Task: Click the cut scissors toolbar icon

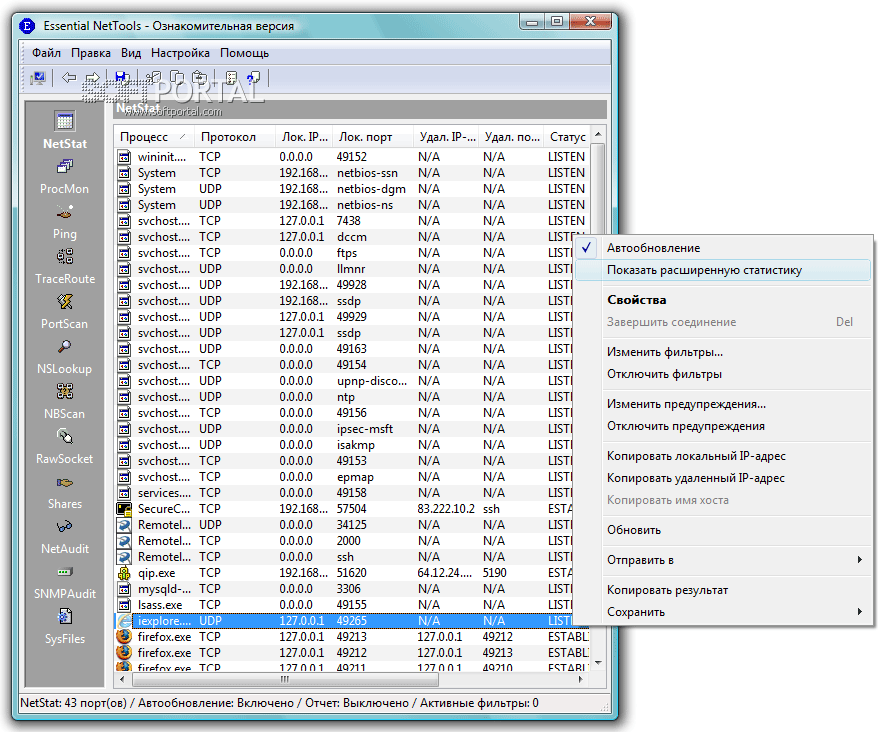Action: tap(153, 78)
